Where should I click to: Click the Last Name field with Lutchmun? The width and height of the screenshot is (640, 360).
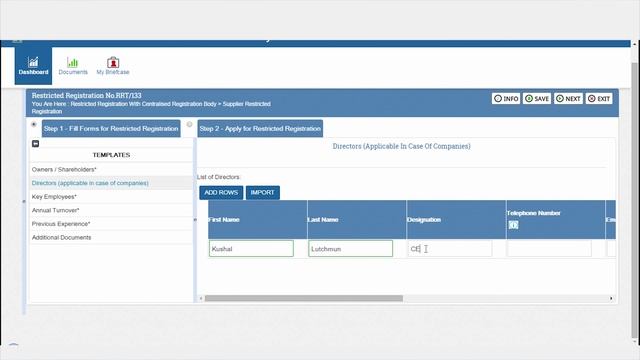[x=351, y=249]
